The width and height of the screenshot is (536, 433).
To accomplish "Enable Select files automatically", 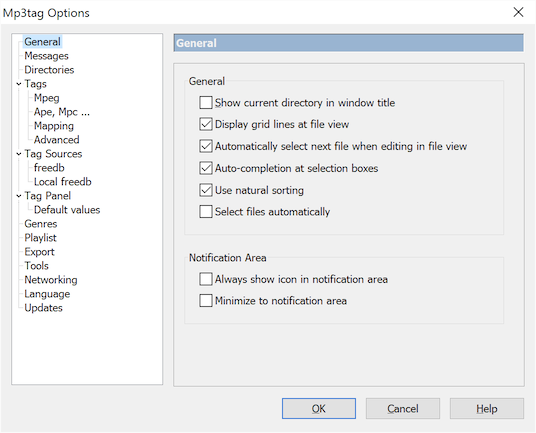I will [x=206, y=212].
